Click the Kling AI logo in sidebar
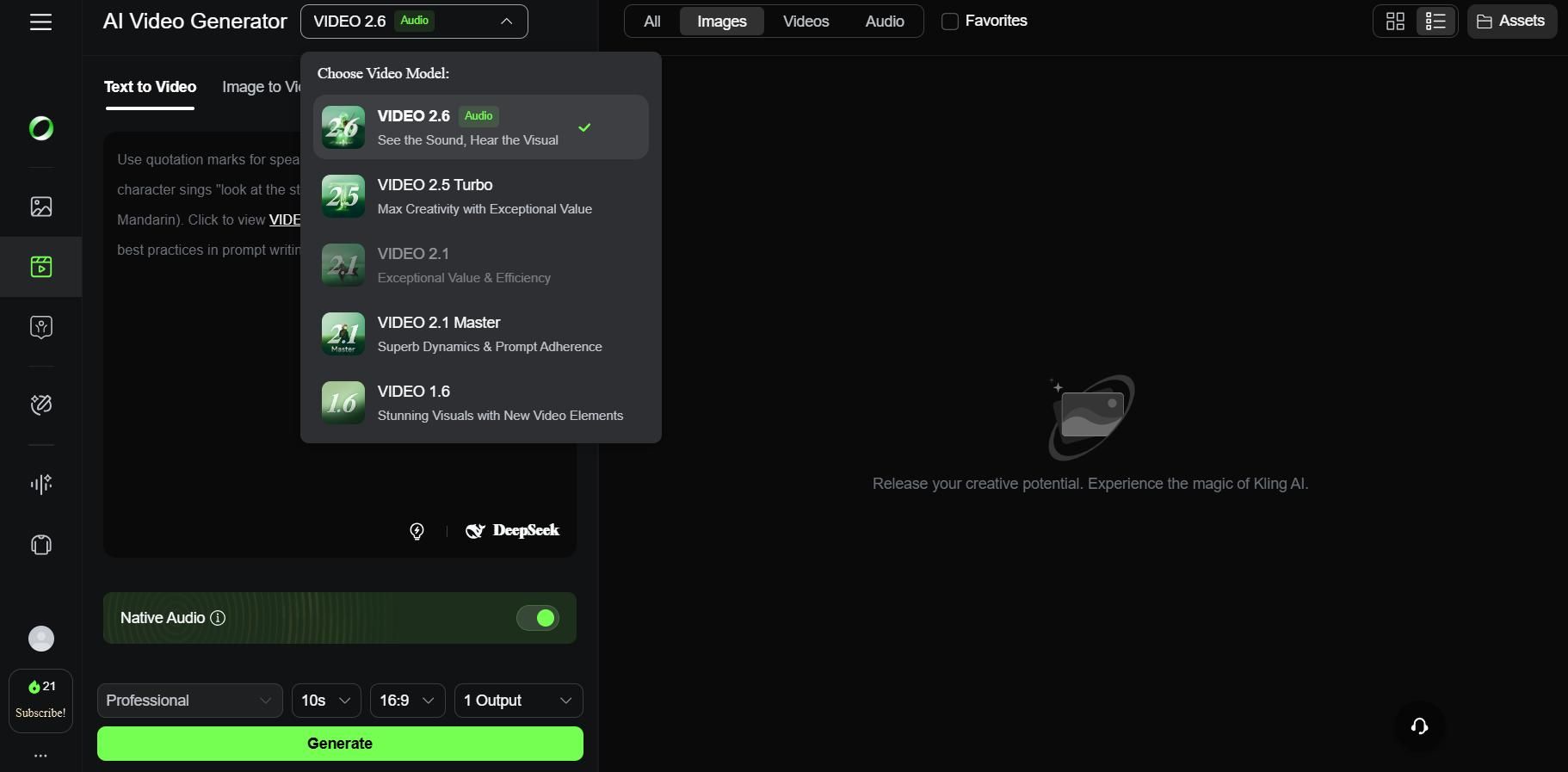The height and width of the screenshot is (772, 1568). tap(41, 128)
